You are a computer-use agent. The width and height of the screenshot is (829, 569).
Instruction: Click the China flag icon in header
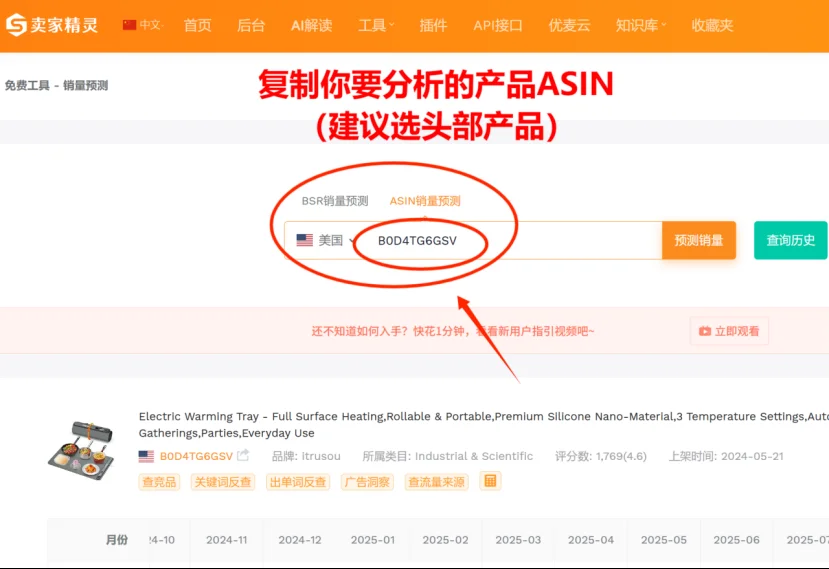(130, 25)
